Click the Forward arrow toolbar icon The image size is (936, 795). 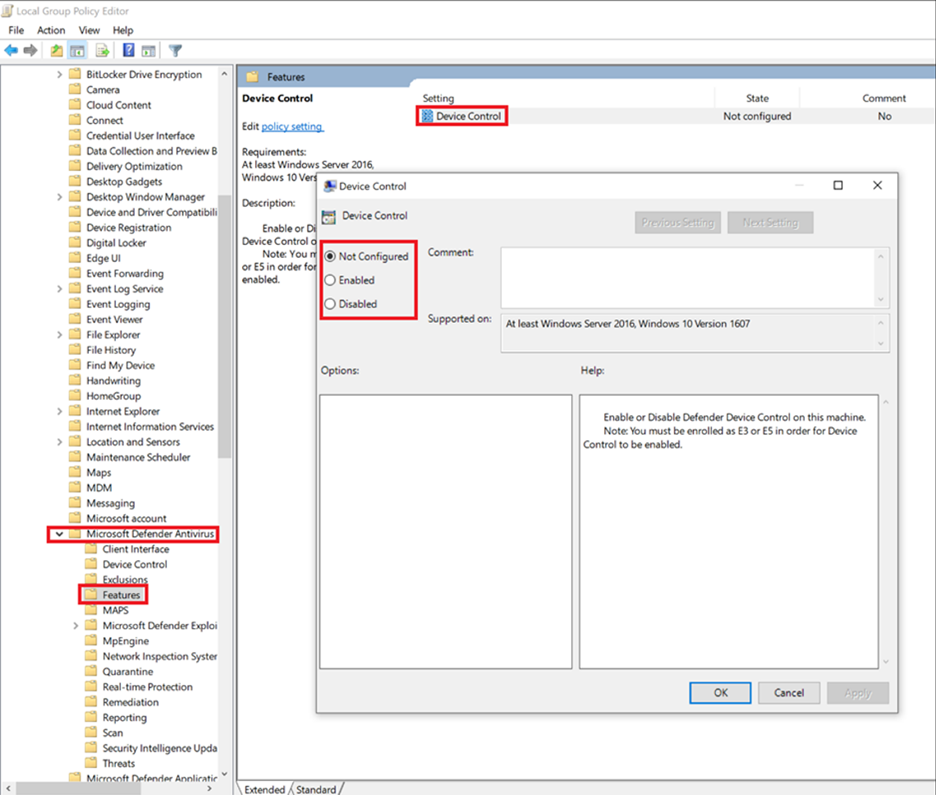tap(30, 51)
